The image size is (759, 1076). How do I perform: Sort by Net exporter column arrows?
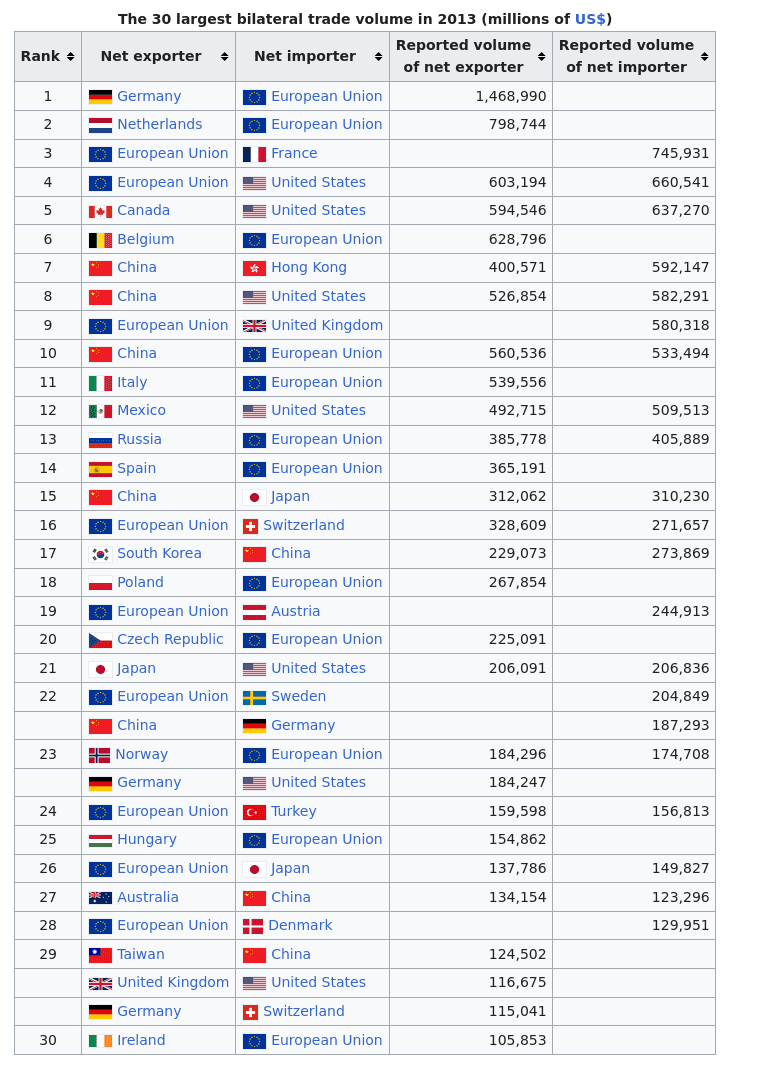point(225,57)
